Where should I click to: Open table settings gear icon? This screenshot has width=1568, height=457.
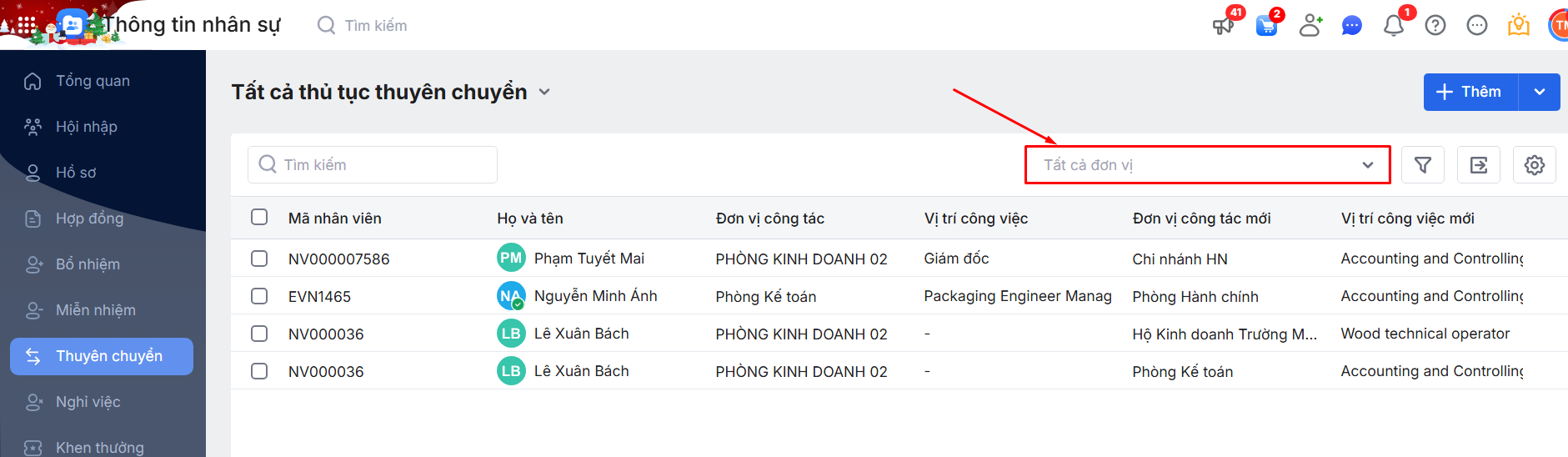click(1535, 165)
